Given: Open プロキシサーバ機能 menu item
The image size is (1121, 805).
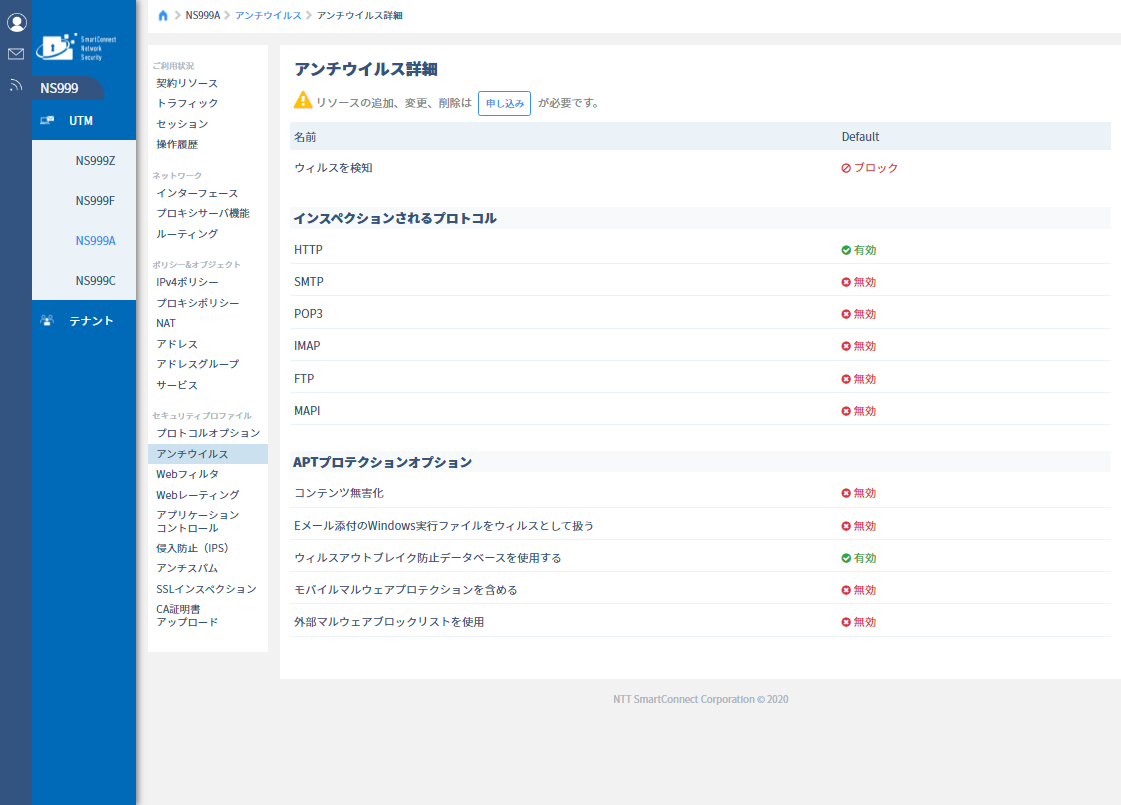Looking at the screenshot, I should tap(203, 213).
